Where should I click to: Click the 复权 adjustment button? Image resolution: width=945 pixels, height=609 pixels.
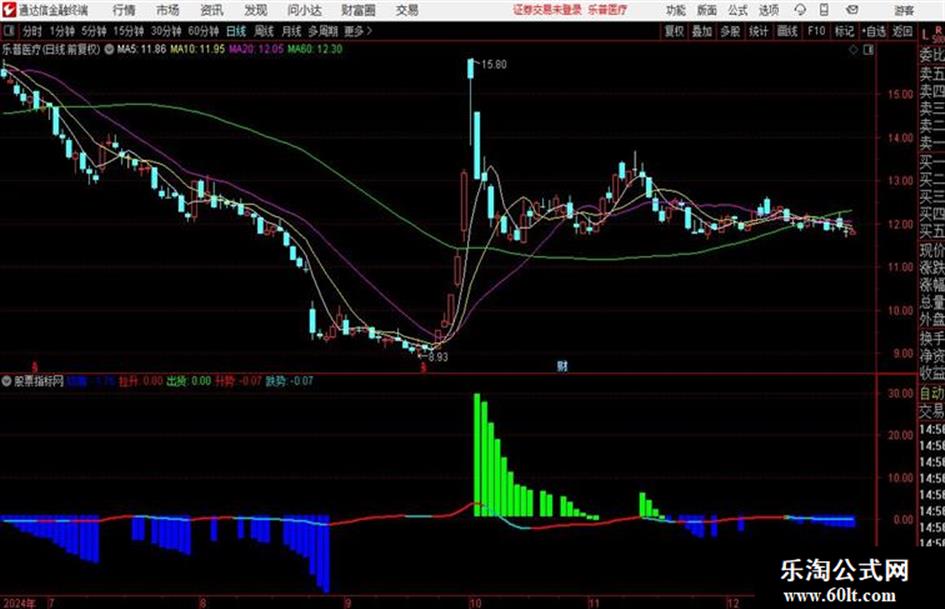point(674,31)
